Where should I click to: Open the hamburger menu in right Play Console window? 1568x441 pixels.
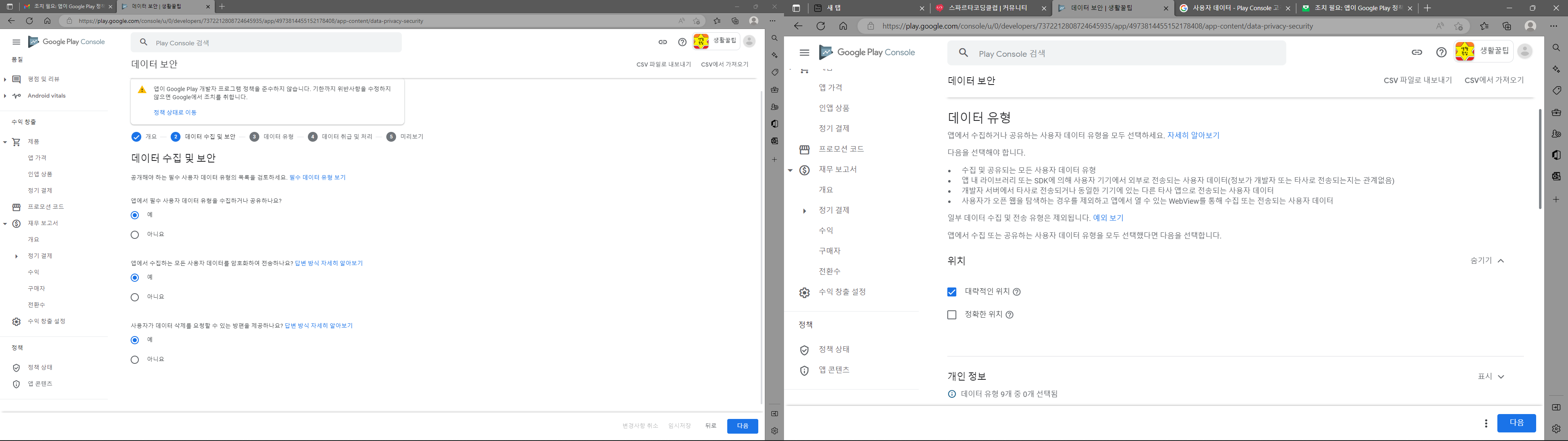804,53
